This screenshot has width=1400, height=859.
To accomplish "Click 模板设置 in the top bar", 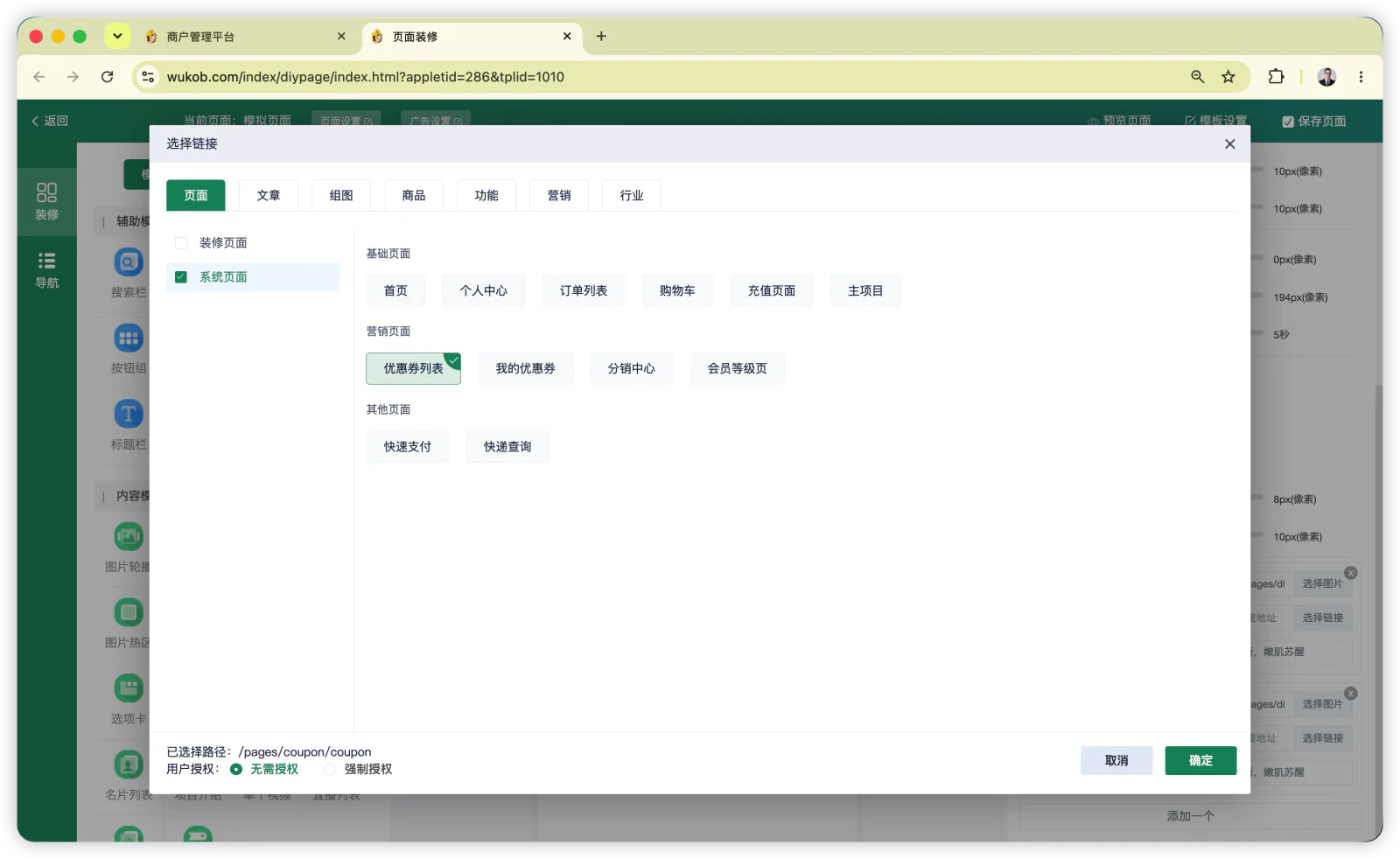I will [x=1216, y=121].
